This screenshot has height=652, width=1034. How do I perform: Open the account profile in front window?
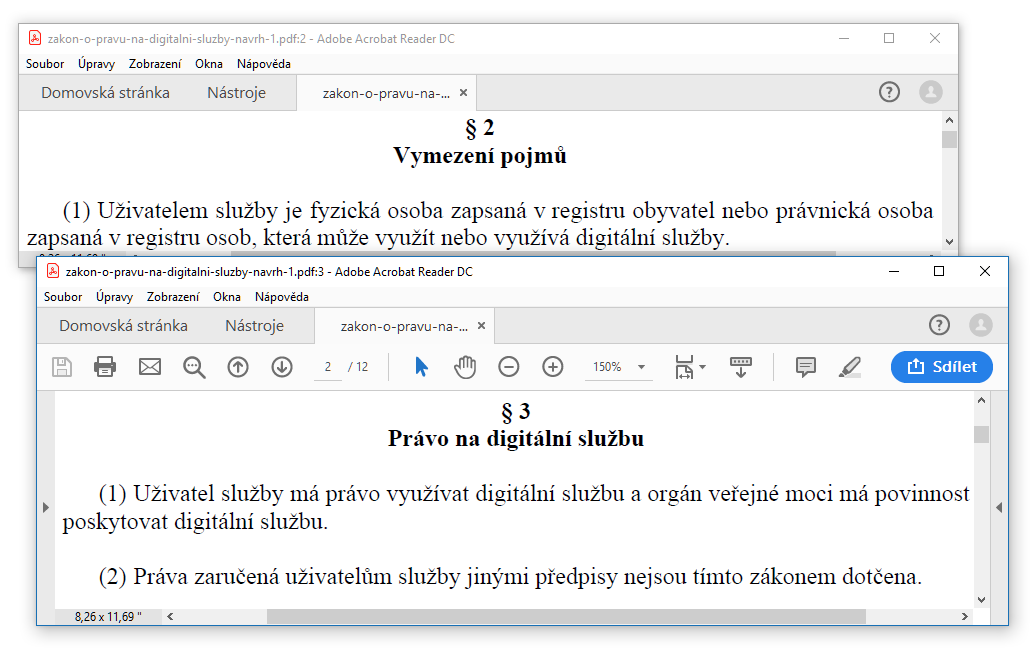[x=981, y=325]
